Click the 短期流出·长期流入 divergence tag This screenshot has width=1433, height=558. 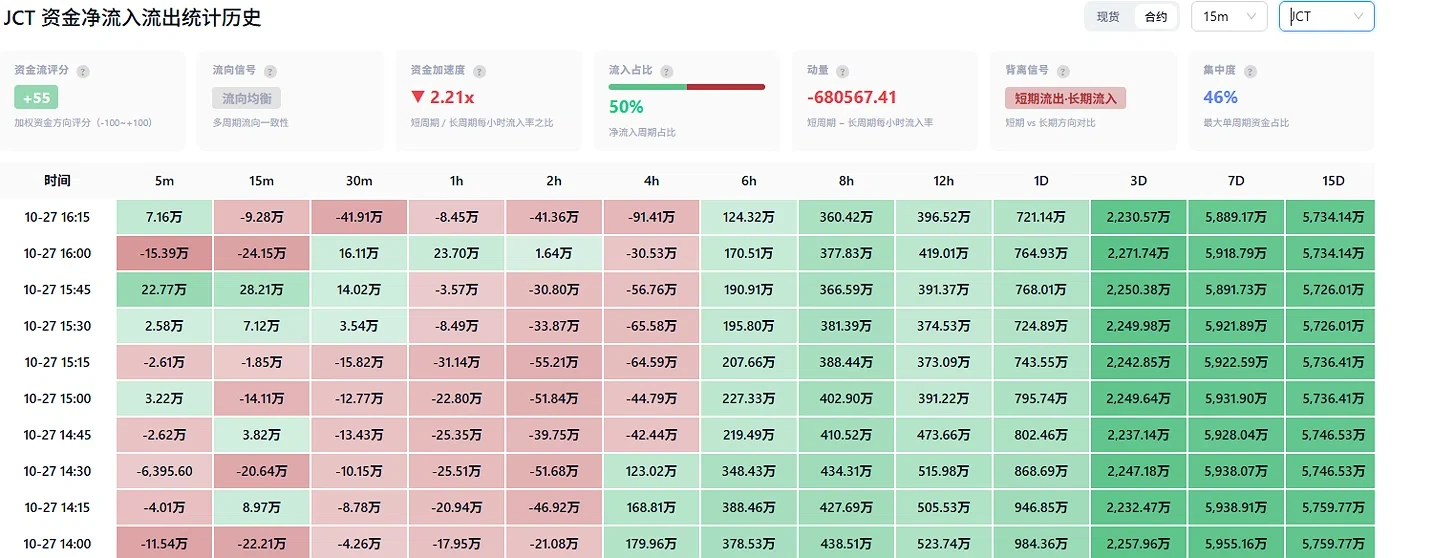[1066, 98]
